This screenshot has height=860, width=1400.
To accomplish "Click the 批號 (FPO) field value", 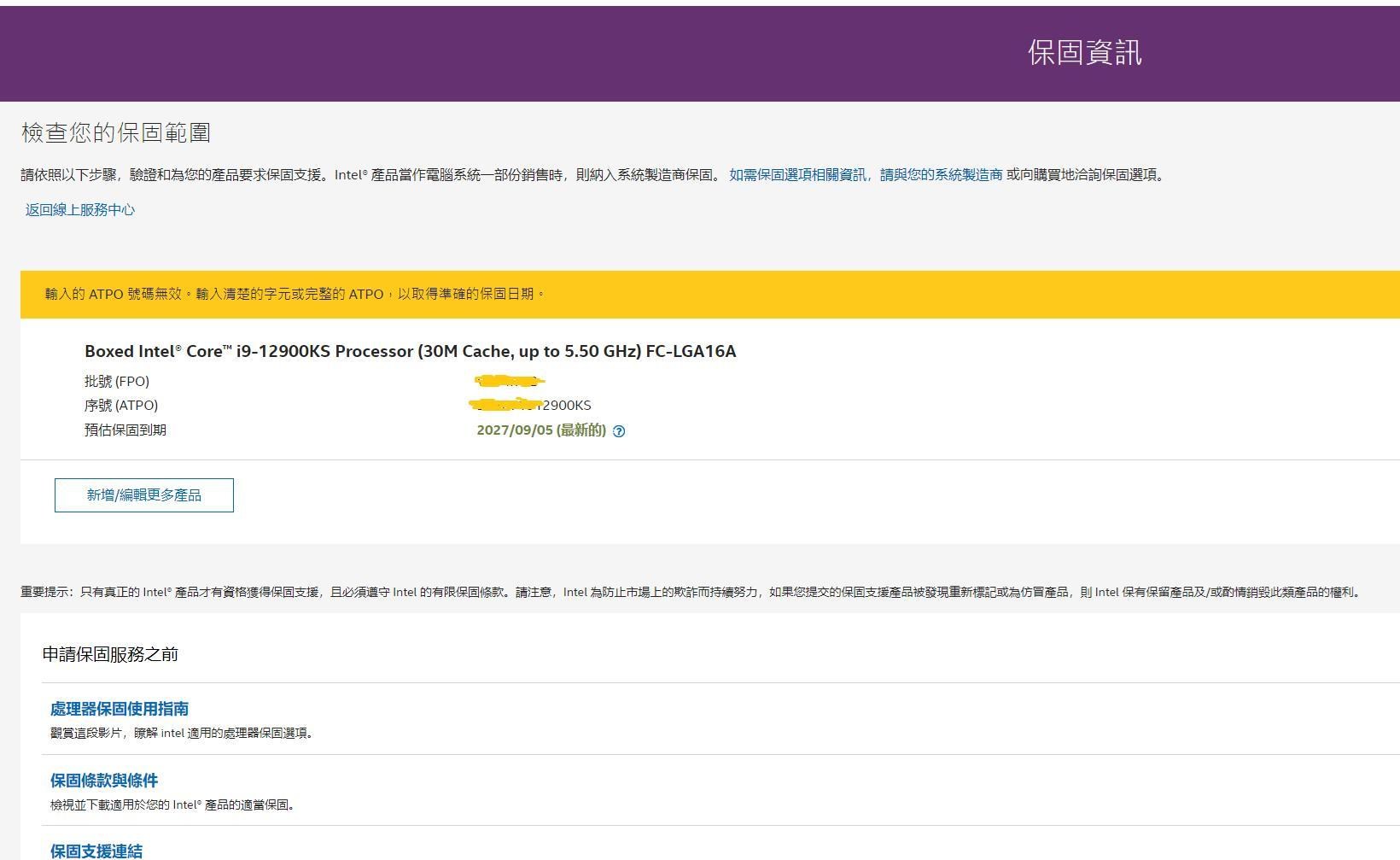I will pyautogui.click(x=510, y=381).
